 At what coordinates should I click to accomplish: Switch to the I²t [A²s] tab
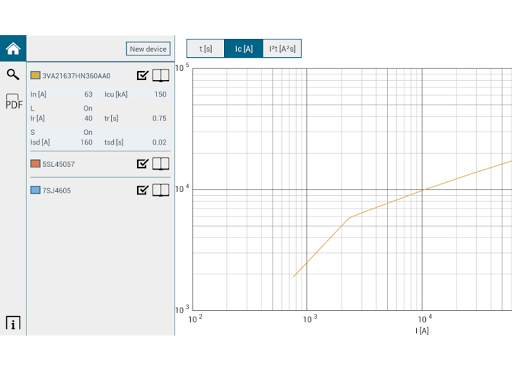pos(282,49)
